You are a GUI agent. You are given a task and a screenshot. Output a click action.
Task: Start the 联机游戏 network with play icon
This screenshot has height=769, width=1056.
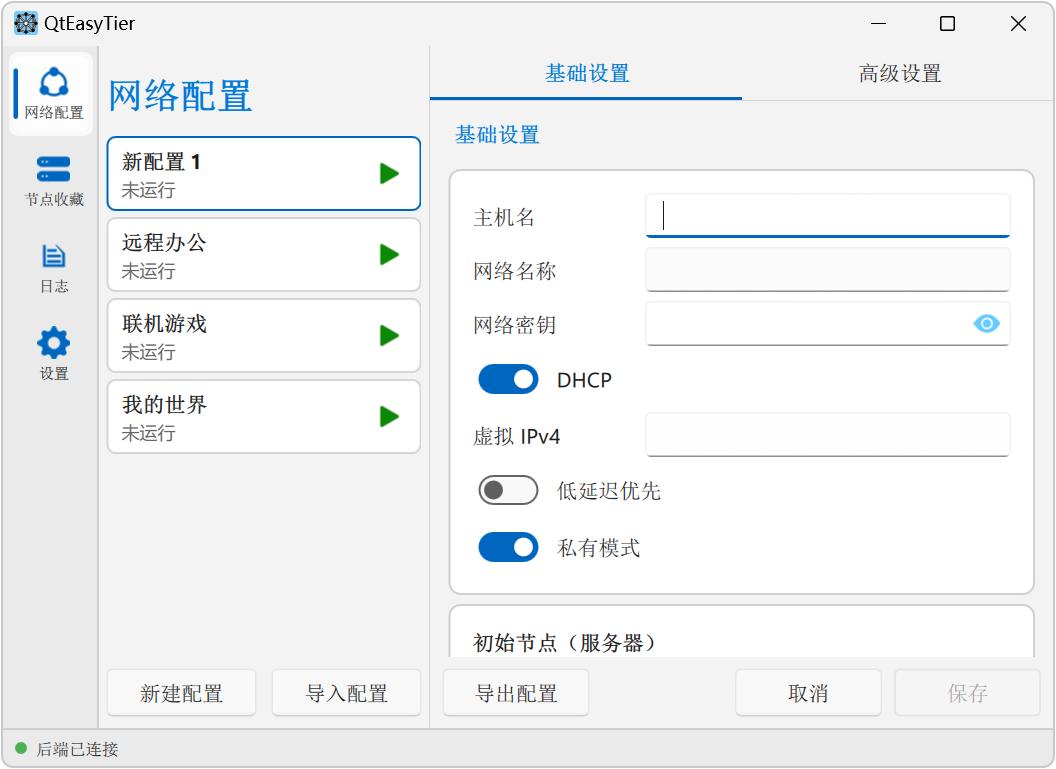389,335
